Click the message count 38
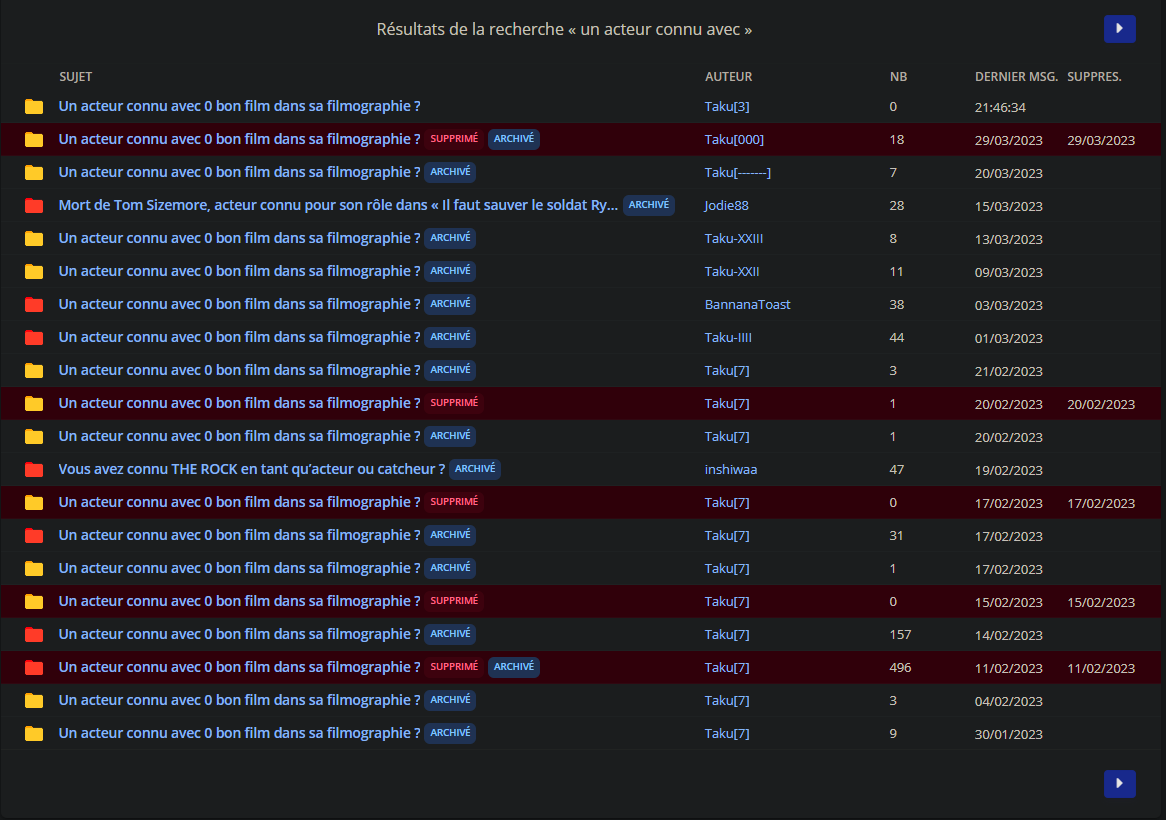 coord(897,304)
